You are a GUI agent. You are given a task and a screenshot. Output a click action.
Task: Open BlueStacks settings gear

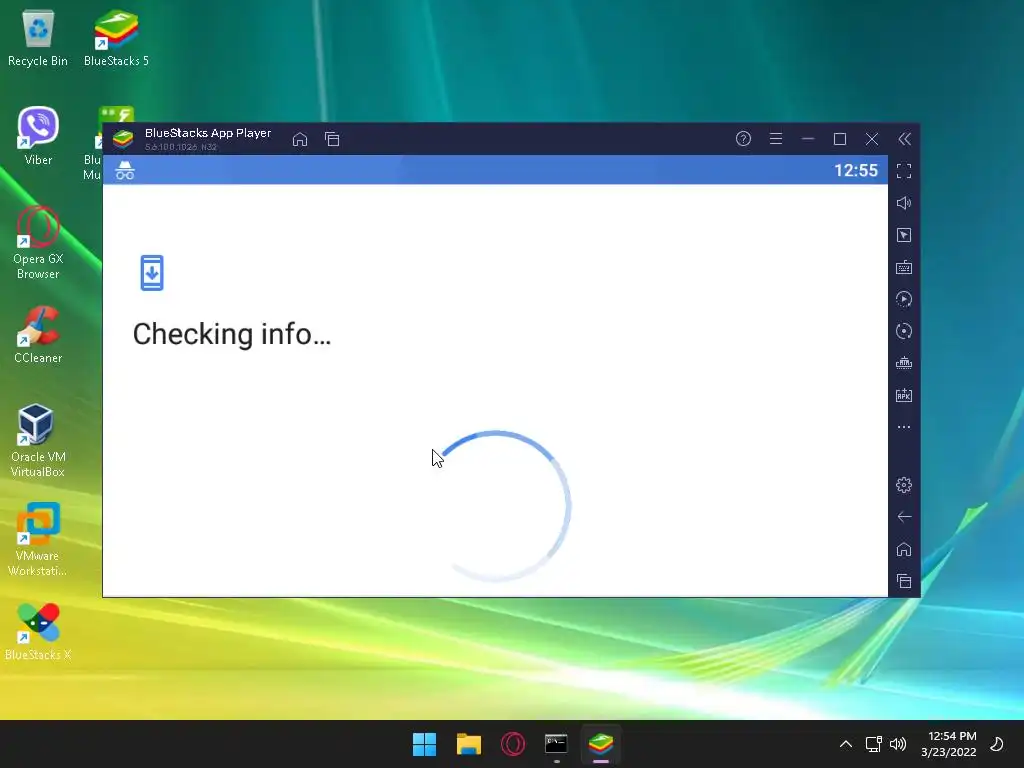coord(904,485)
